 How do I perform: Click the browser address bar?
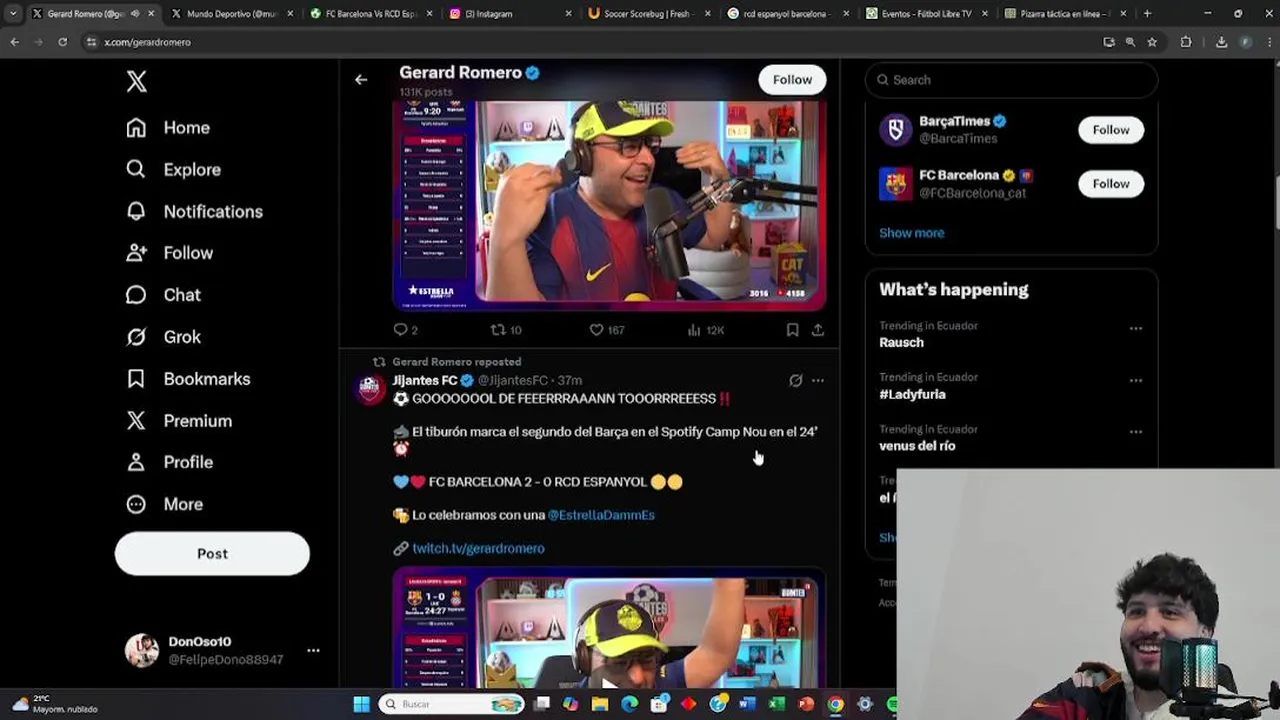590,42
